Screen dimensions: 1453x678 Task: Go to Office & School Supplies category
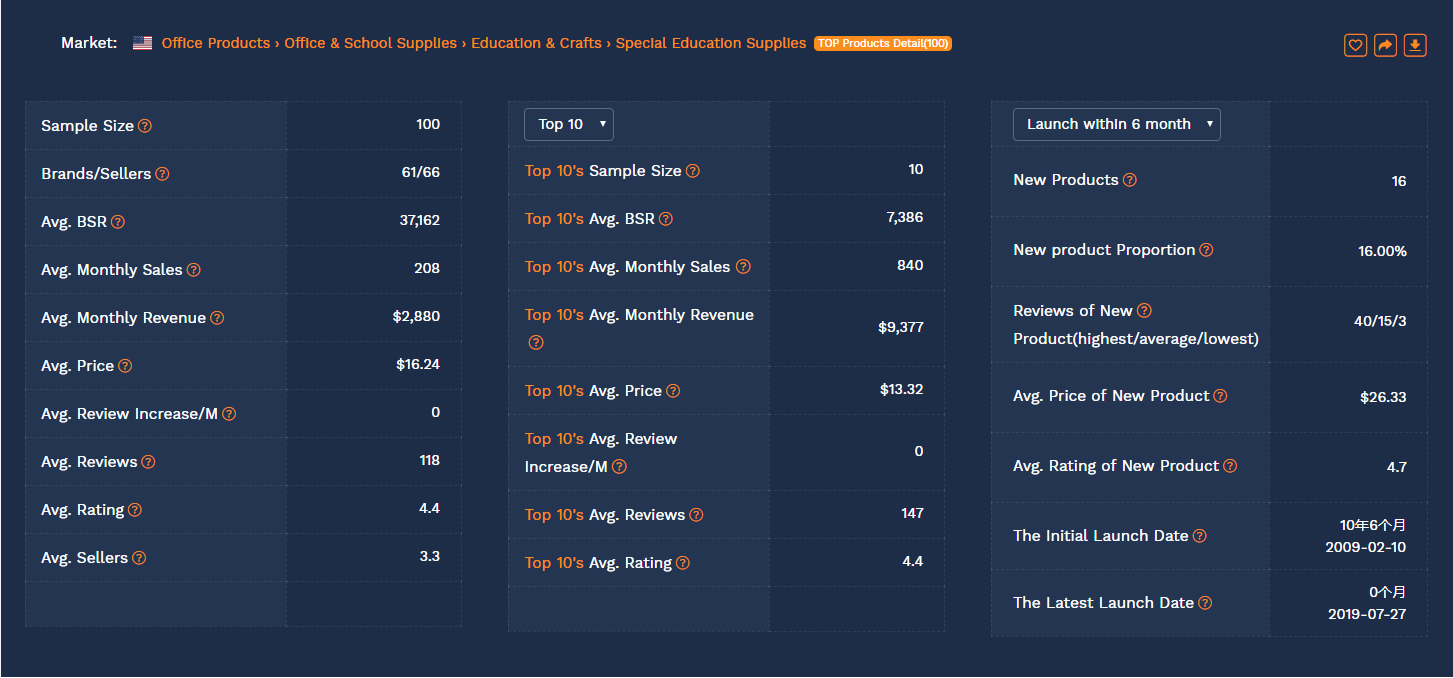[x=370, y=43]
